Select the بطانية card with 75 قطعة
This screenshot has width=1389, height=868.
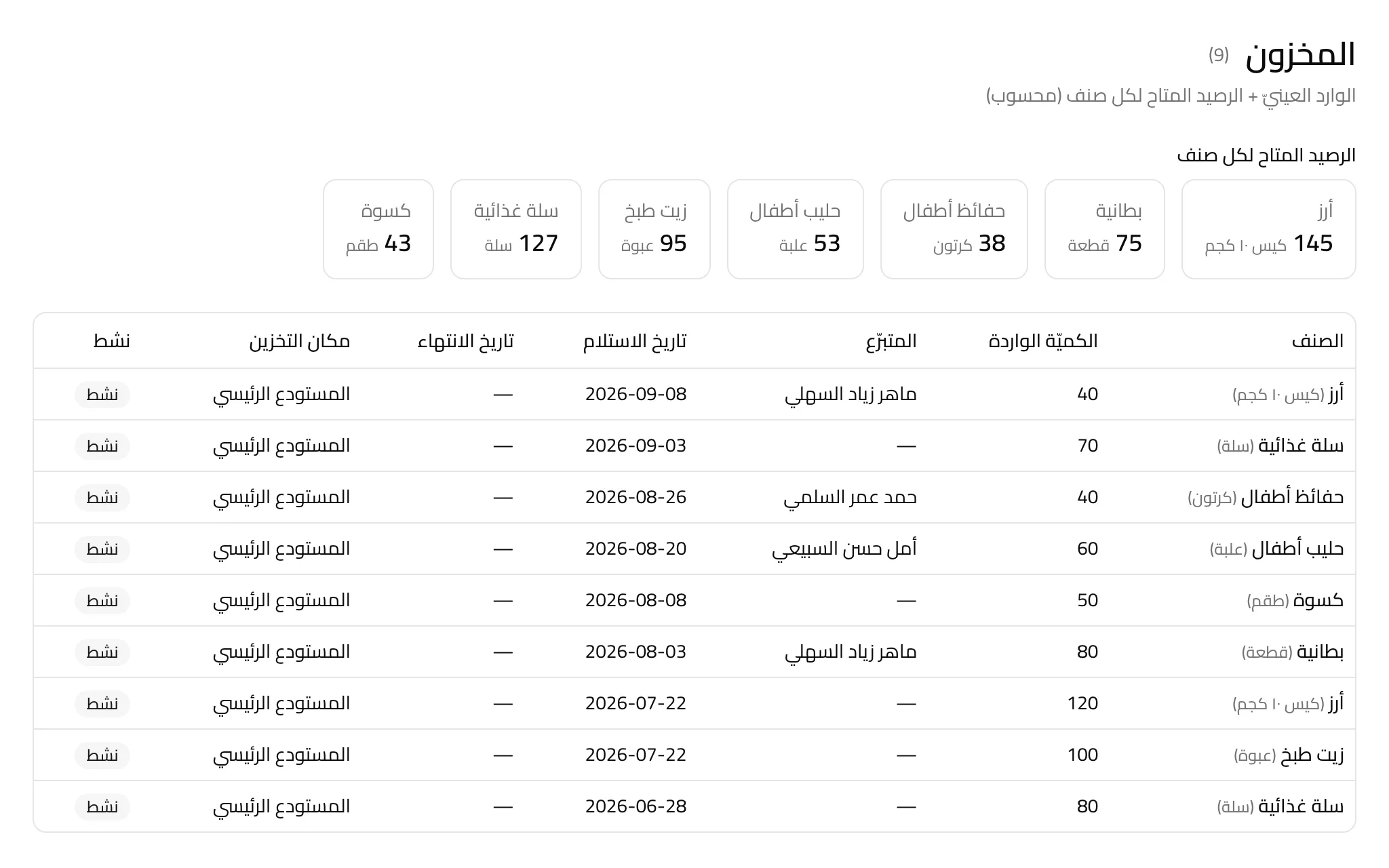tap(1105, 229)
